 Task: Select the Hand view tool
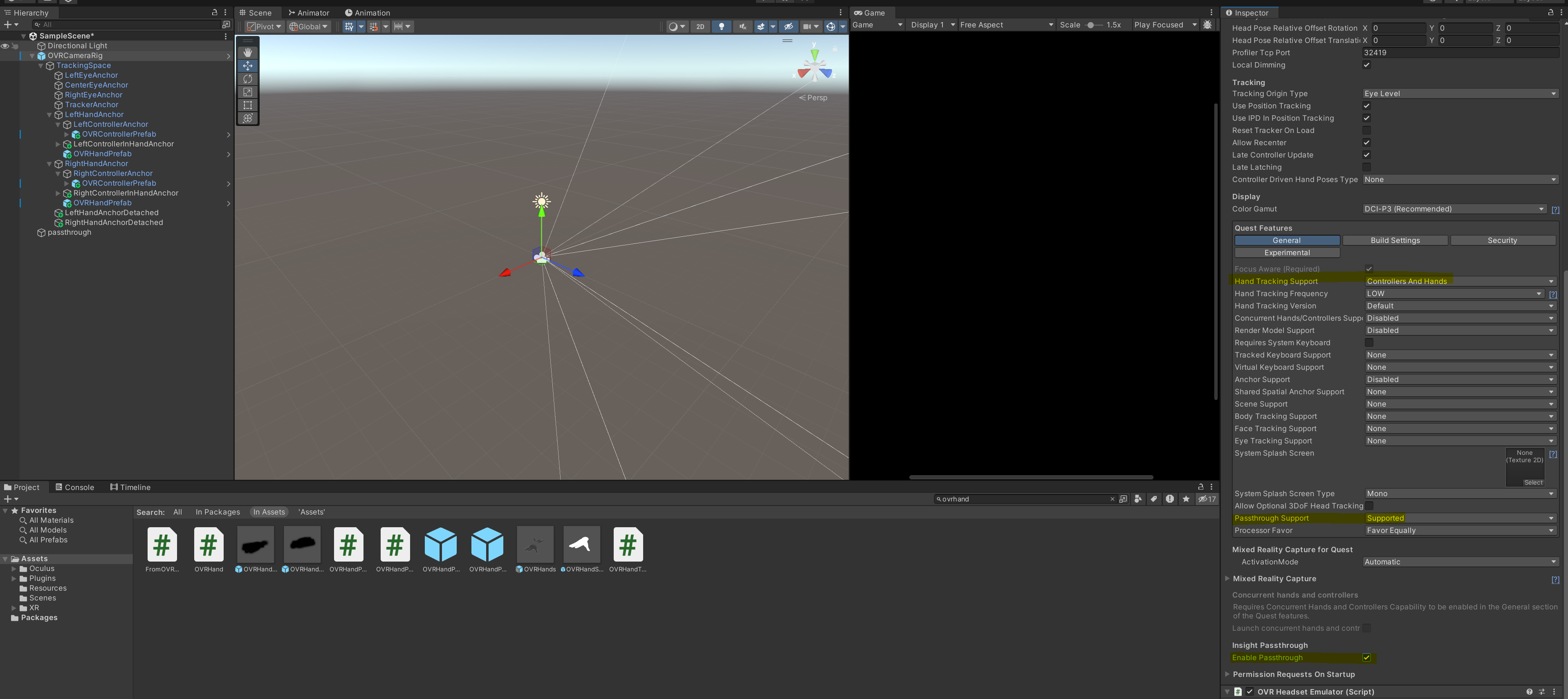pyautogui.click(x=247, y=52)
